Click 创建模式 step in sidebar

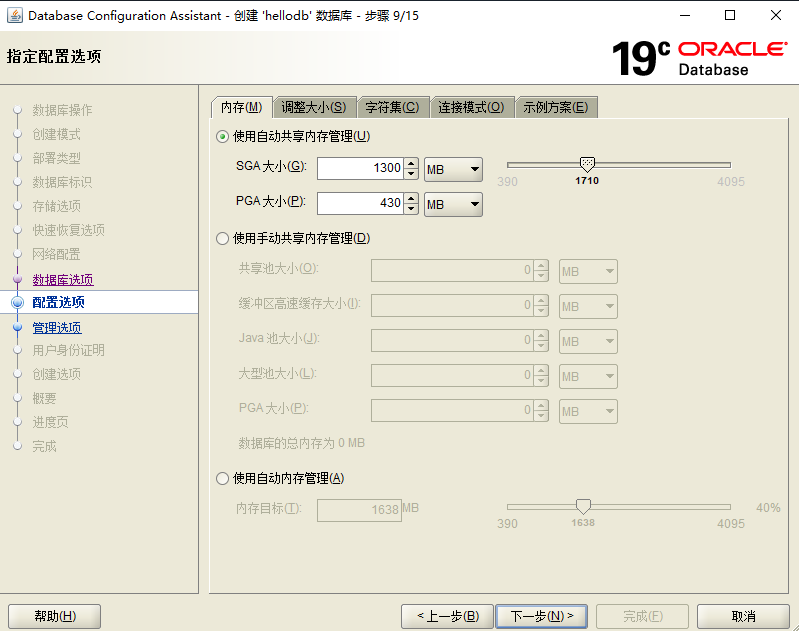[x=56, y=134]
